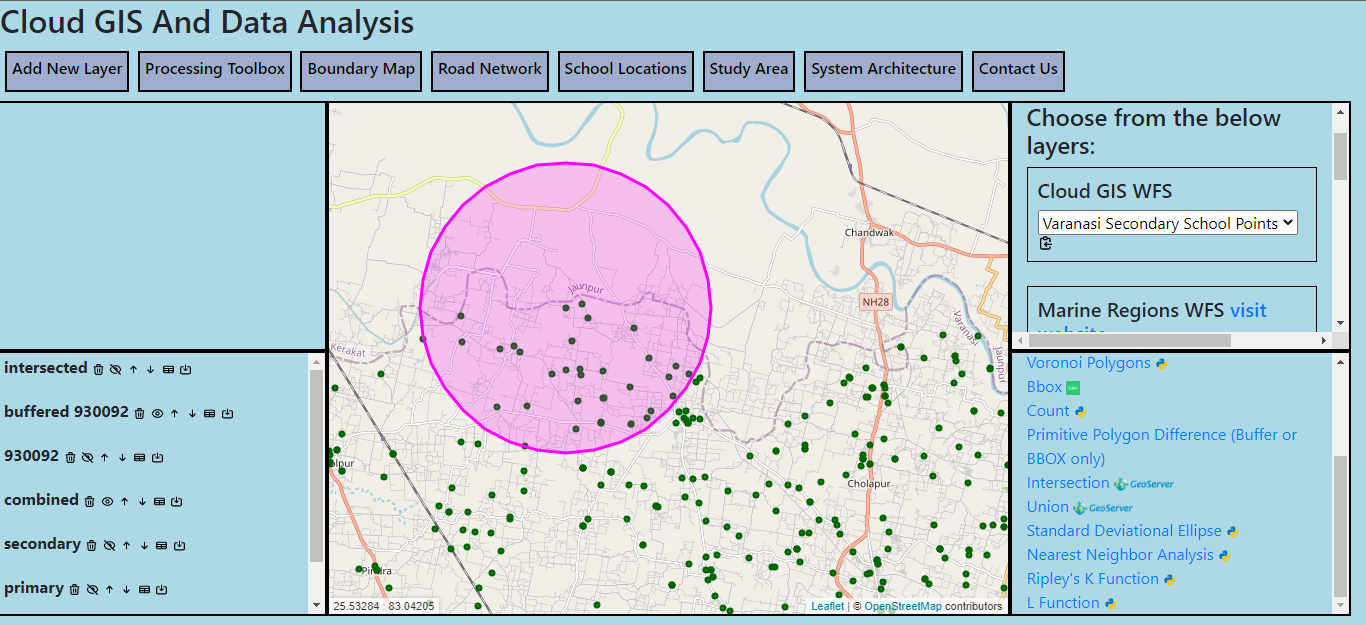Screen dimensions: 1366x625
Task: Hide the buffered 930092 layer
Action: pos(157,413)
